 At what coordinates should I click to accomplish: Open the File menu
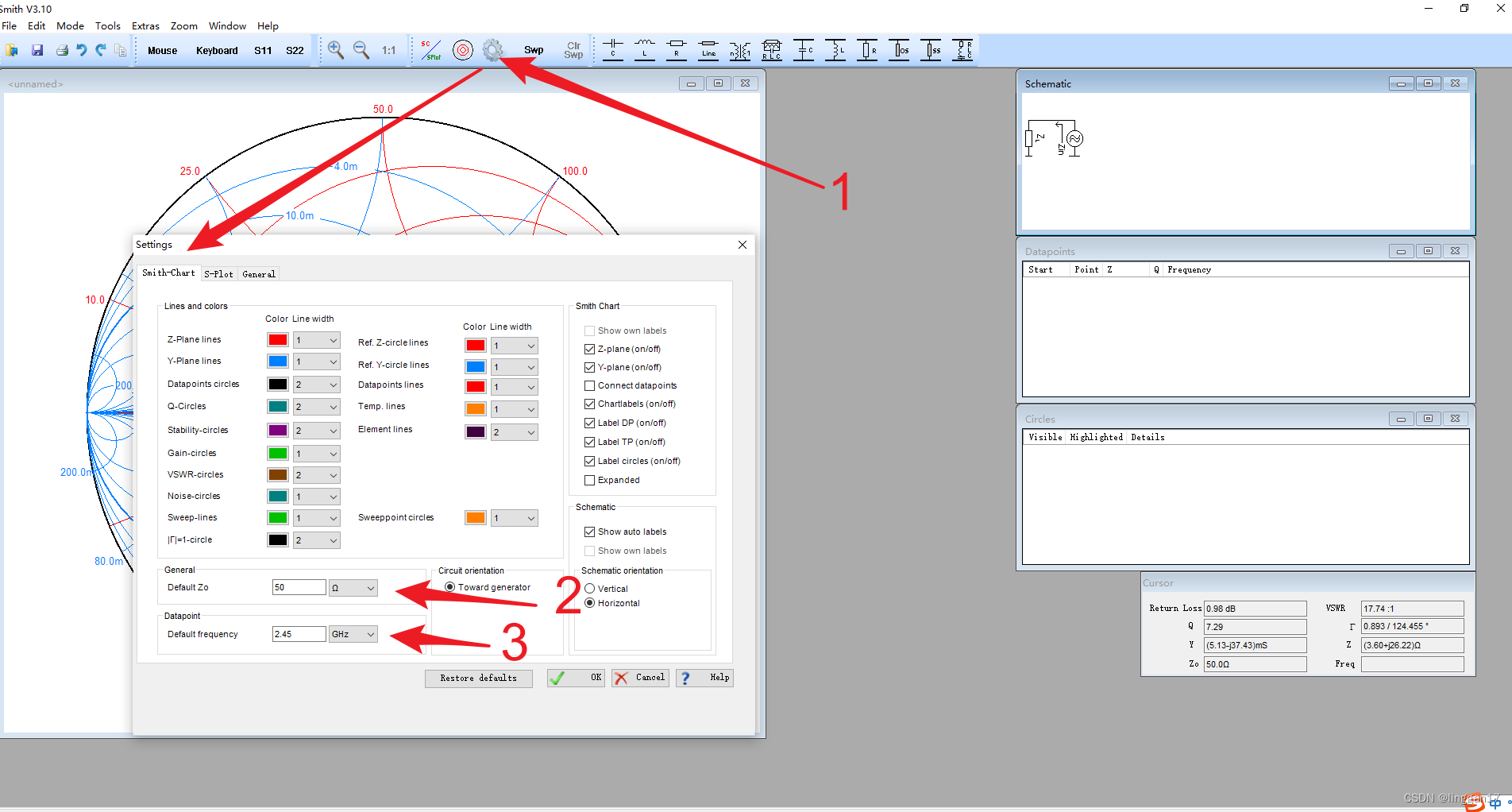pos(10,25)
